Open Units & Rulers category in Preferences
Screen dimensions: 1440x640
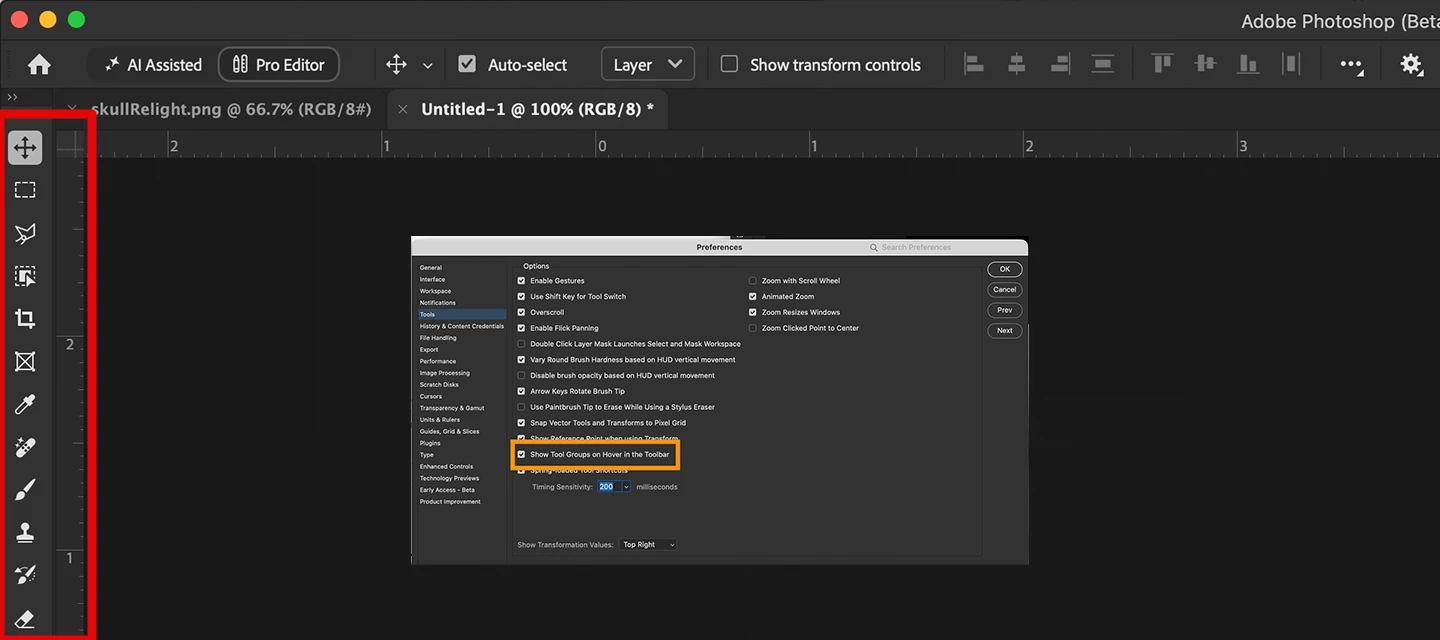click(x=440, y=420)
